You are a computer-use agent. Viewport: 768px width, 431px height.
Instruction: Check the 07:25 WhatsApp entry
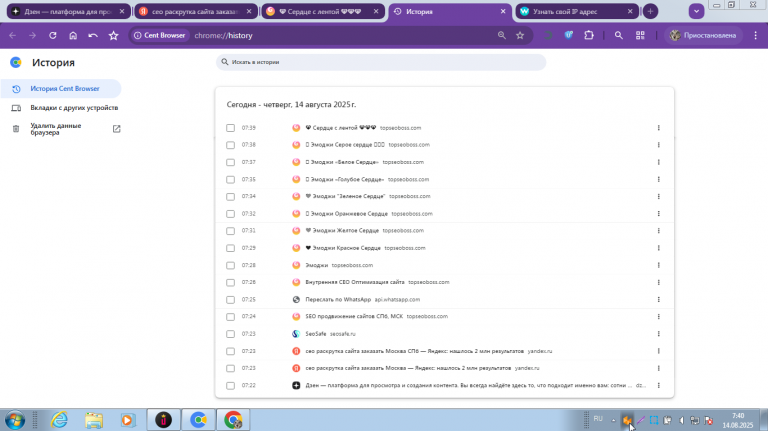(230, 299)
